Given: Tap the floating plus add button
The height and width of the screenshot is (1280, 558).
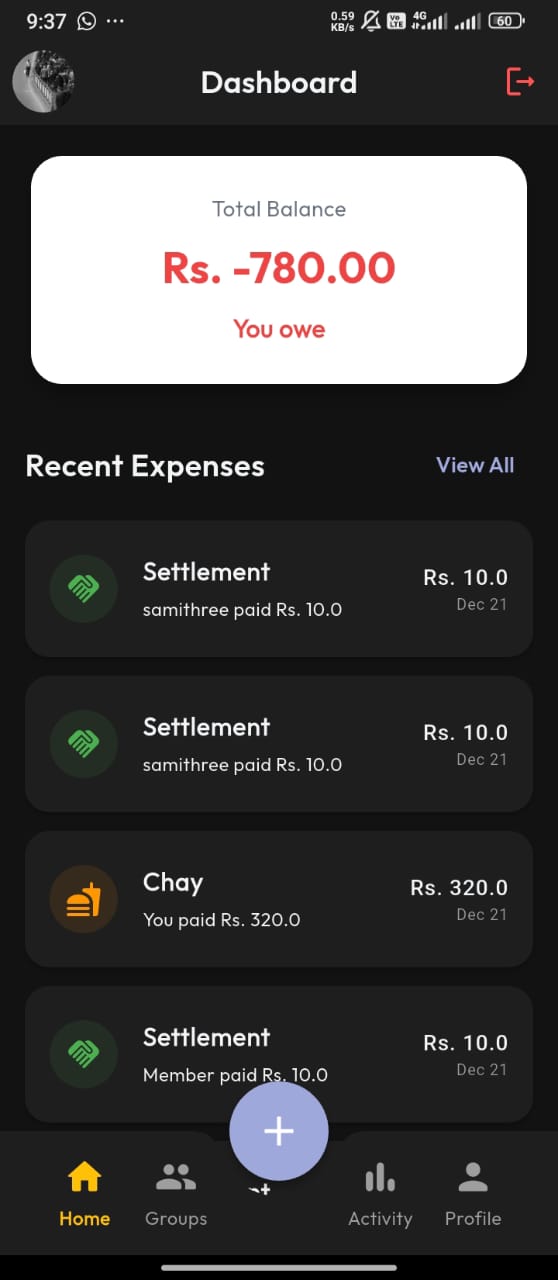Looking at the screenshot, I should (x=279, y=1131).
